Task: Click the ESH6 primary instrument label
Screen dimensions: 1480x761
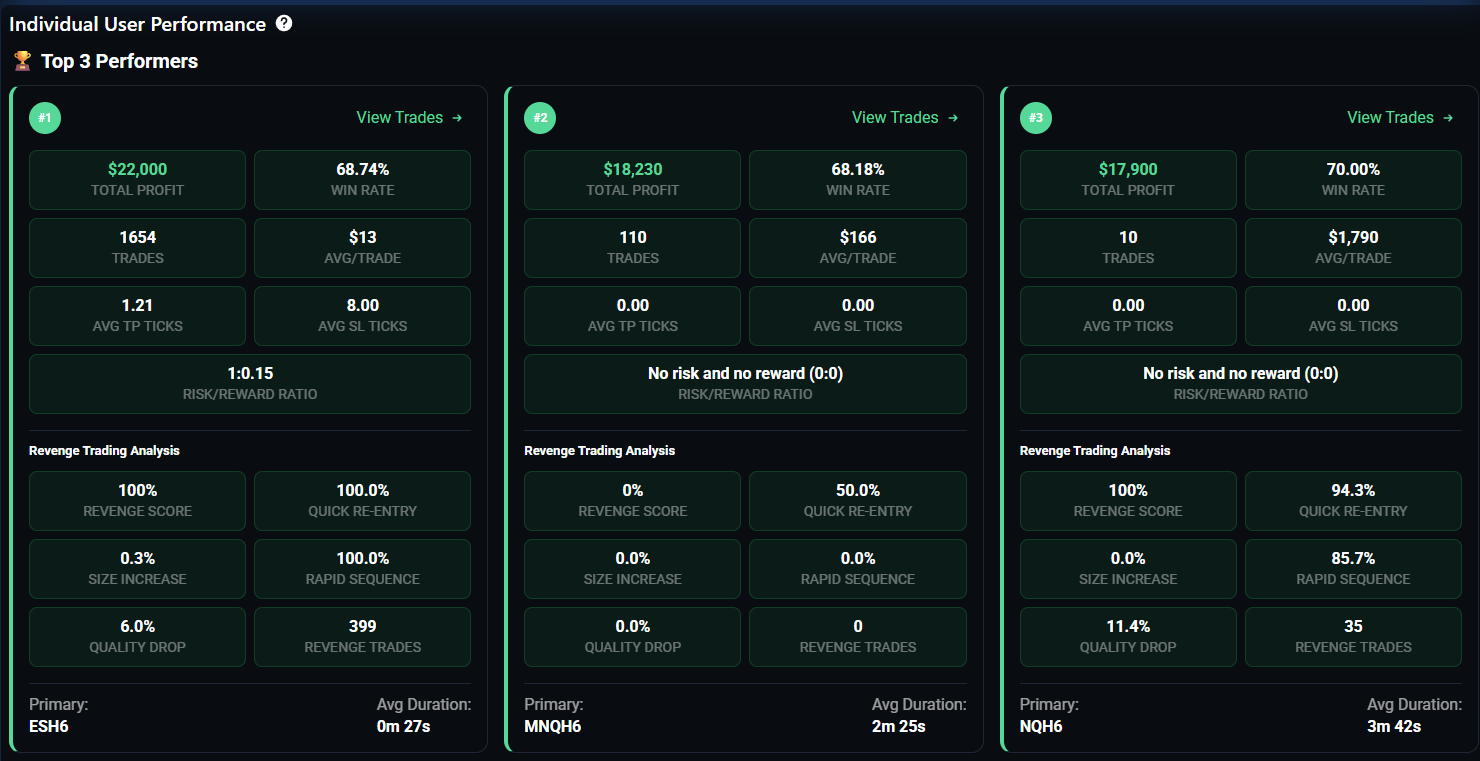Action: point(49,726)
